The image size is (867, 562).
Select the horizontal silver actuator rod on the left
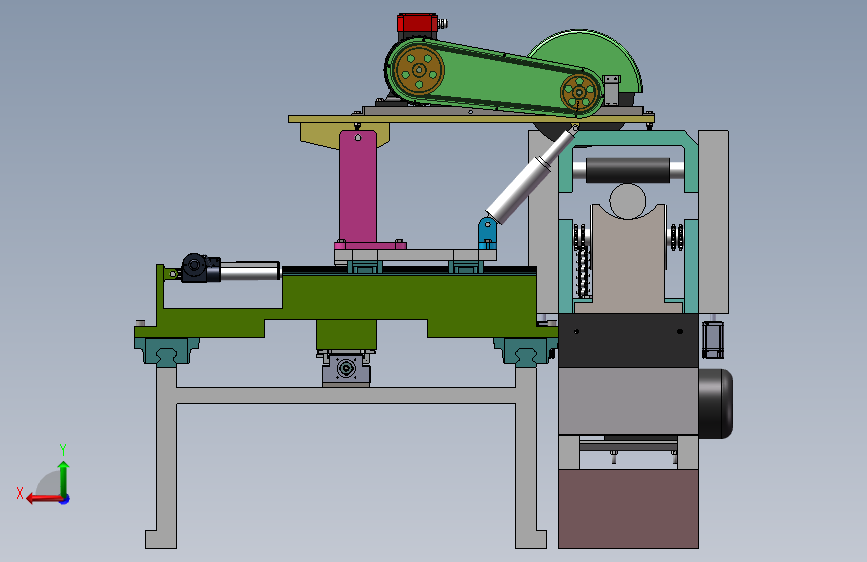point(250,271)
